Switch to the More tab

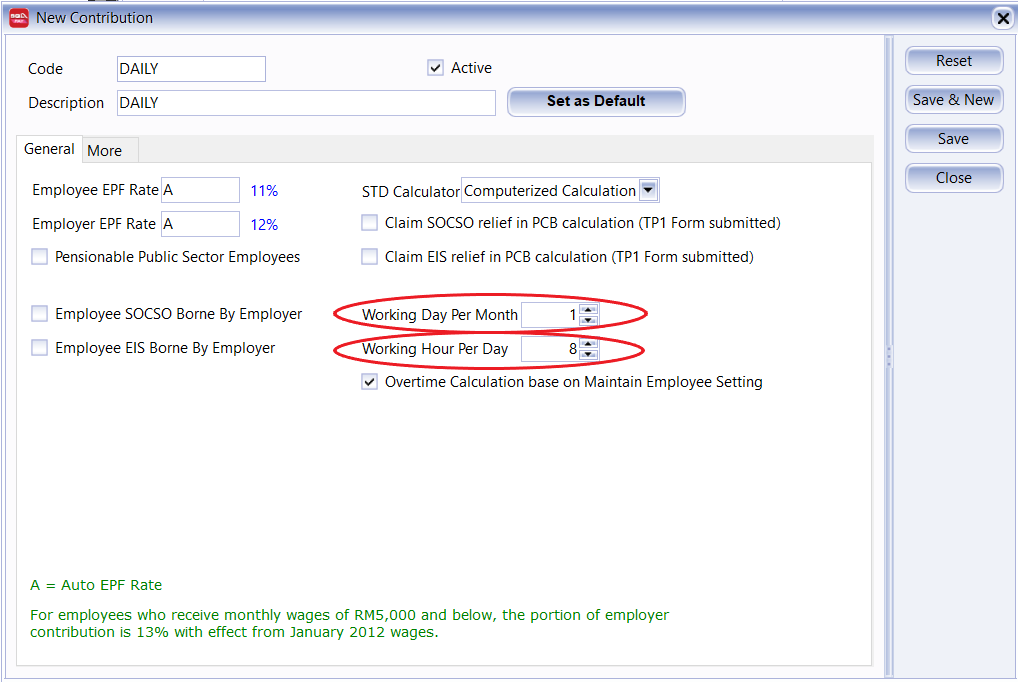coord(105,151)
